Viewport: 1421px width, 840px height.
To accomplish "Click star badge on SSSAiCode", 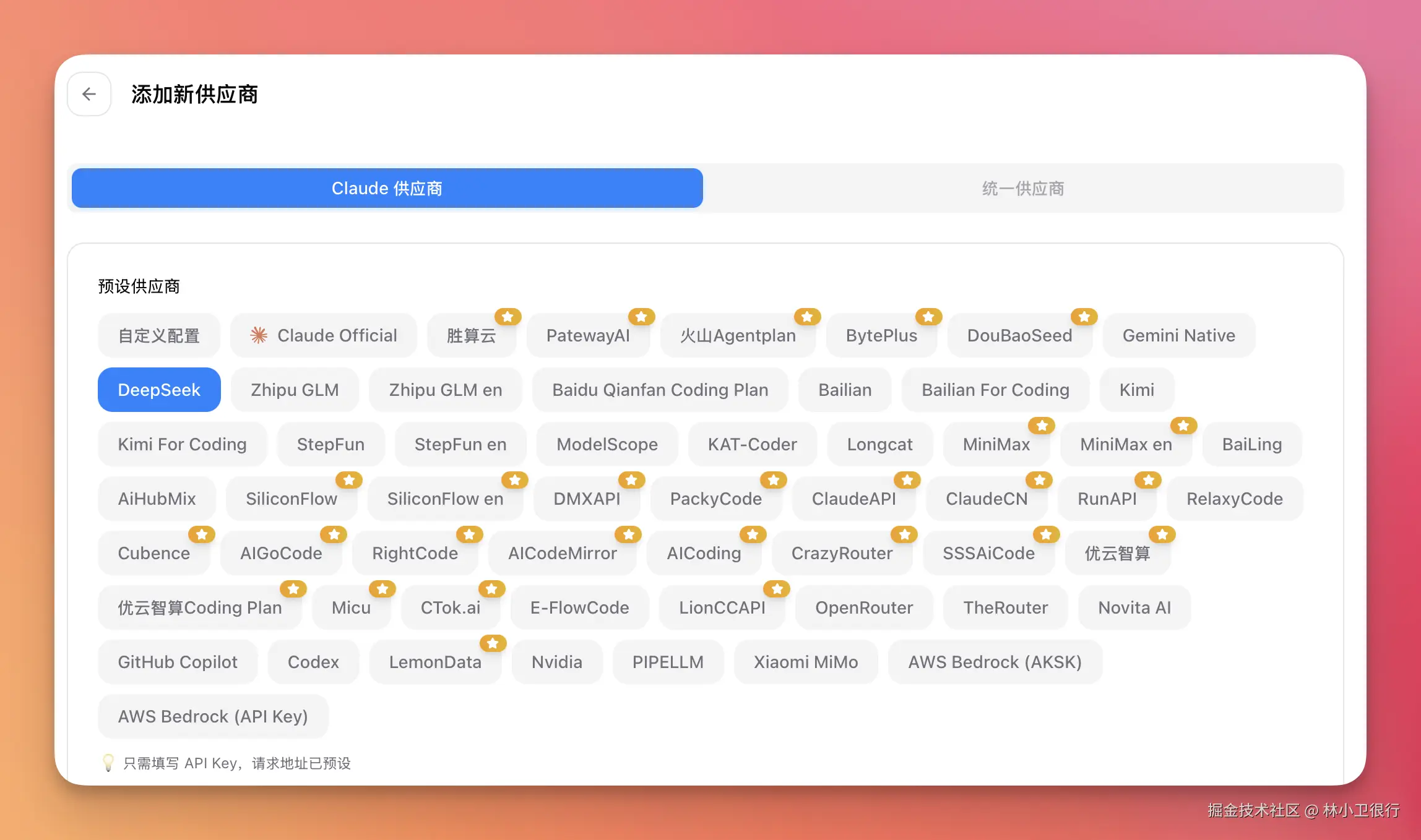I will [1046, 534].
